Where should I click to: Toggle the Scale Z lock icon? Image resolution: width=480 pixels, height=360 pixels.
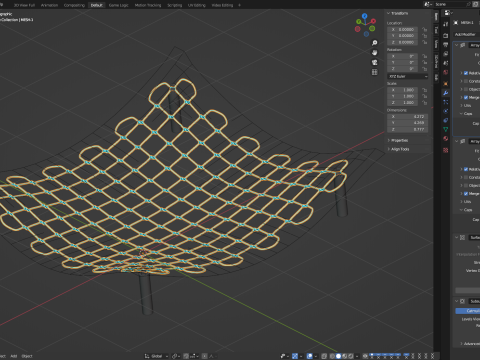pos(424,102)
